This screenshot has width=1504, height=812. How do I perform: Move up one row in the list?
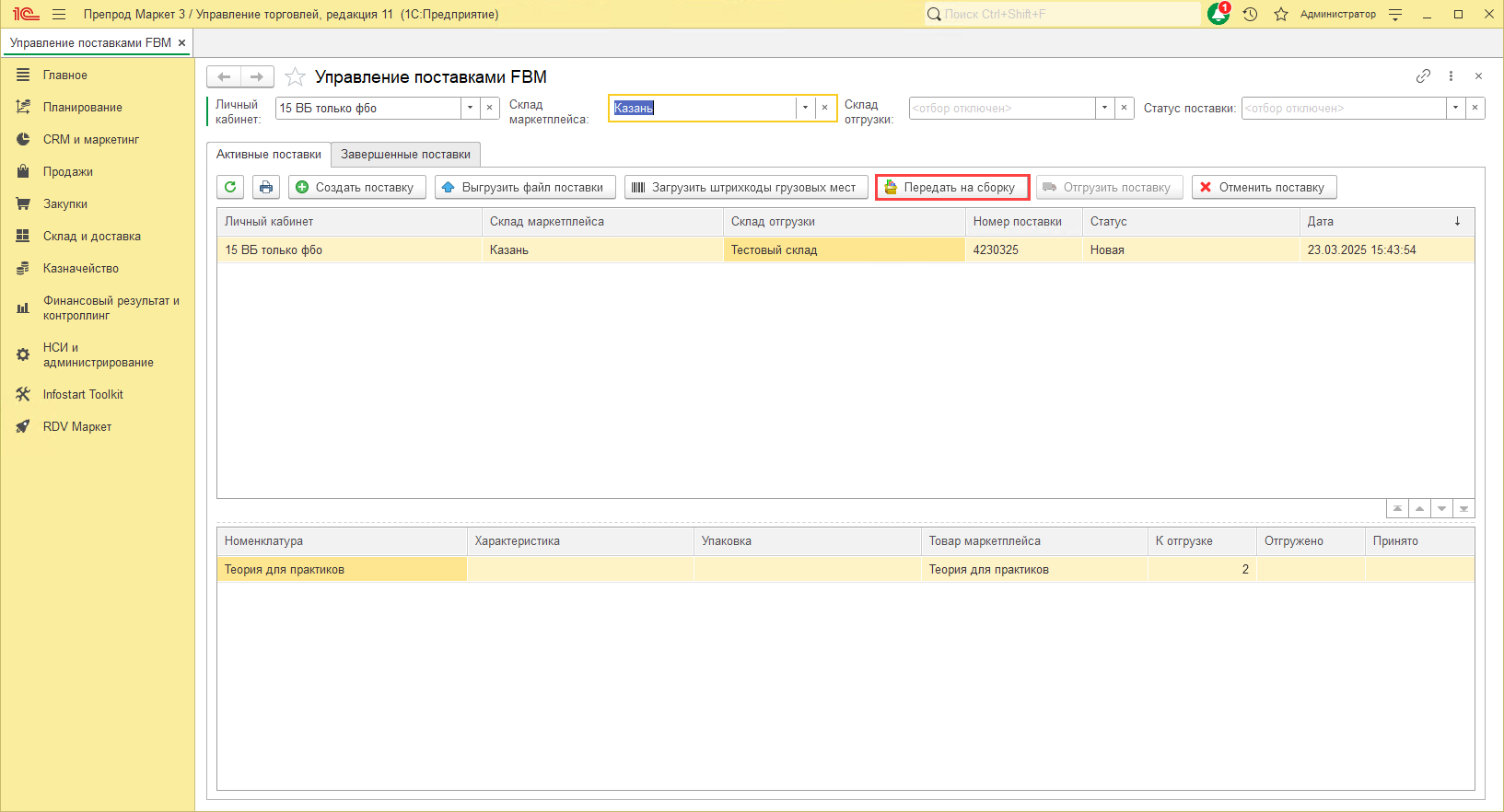tap(1419, 508)
